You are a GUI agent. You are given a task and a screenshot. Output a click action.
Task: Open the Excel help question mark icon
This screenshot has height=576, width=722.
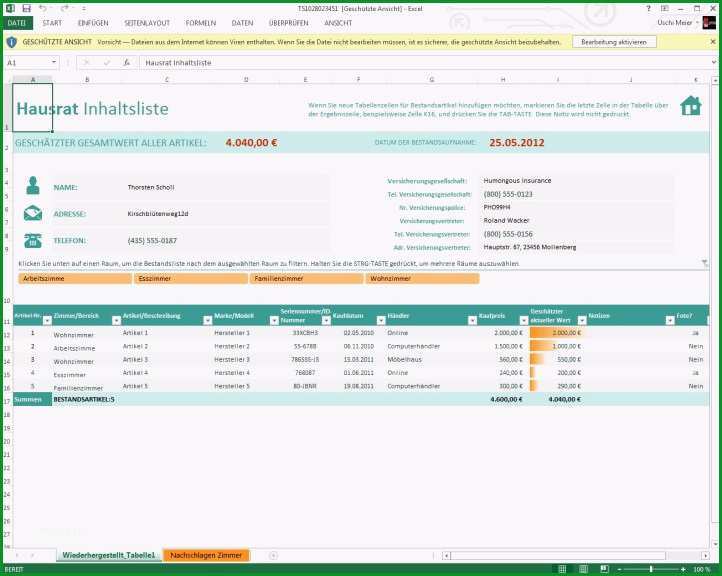pos(648,8)
